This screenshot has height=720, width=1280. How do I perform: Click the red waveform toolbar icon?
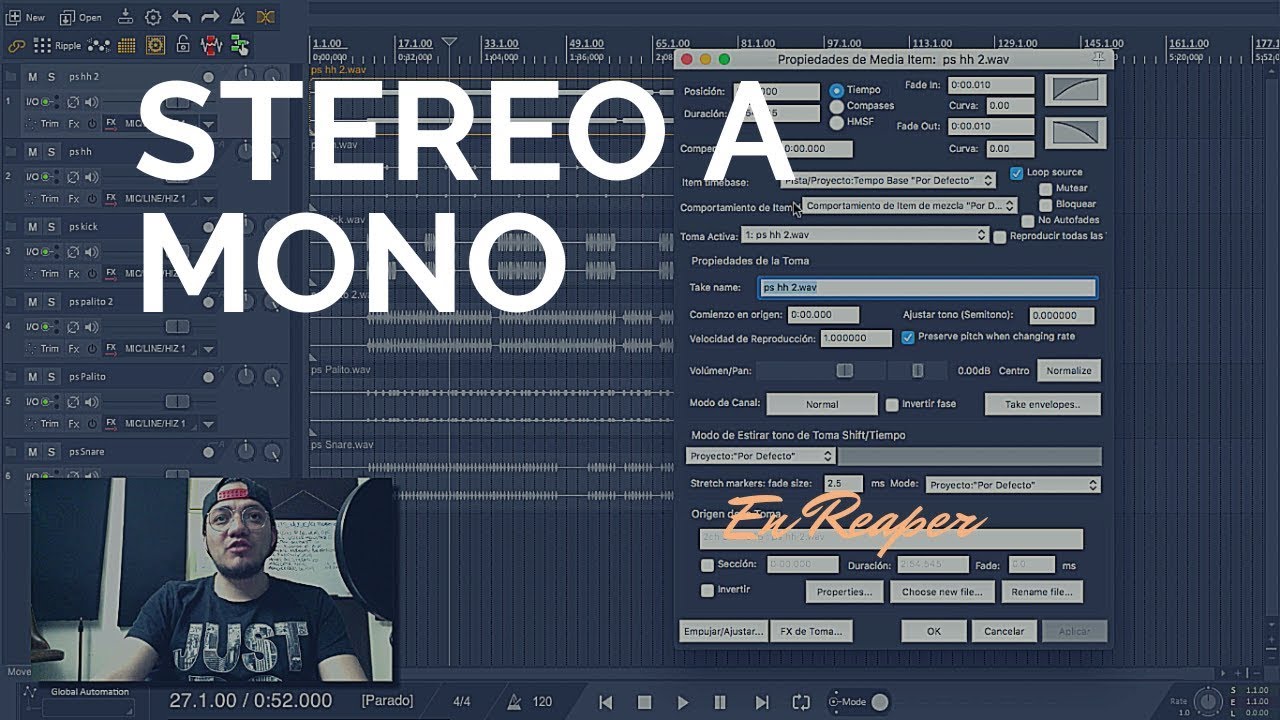tap(211, 45)
